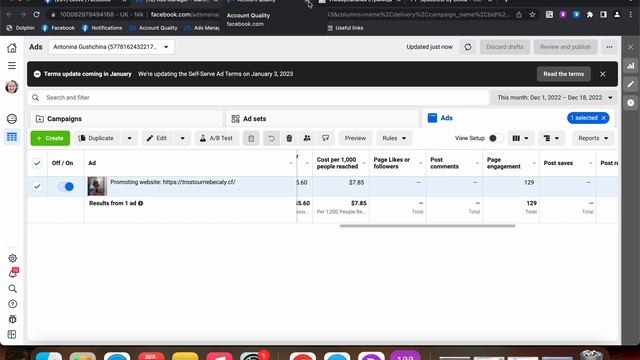Screen dimensions: 640x360
Task: Open edit pencil icon on right rail
Action: (631, 84)
